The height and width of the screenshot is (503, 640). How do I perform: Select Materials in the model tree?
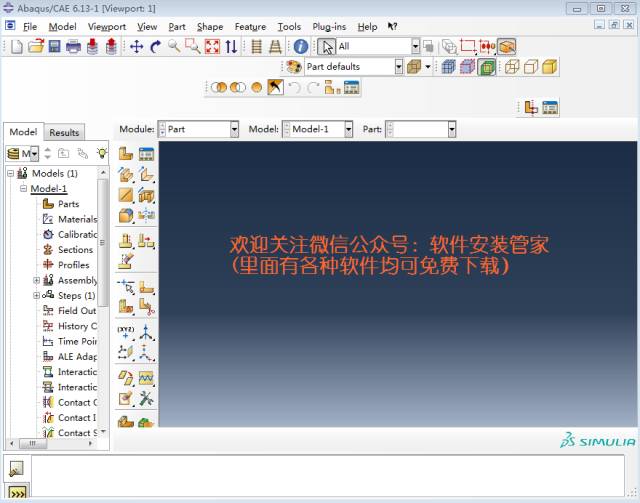(77, 219)
